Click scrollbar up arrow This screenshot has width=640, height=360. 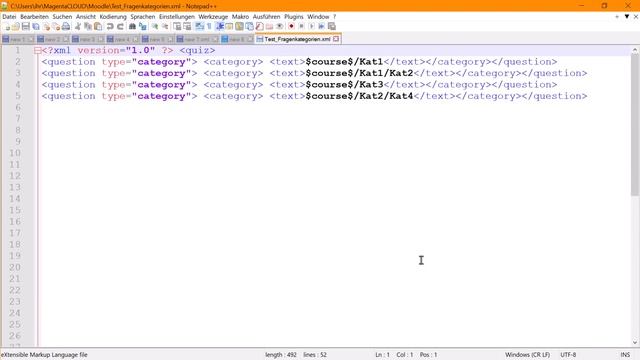[635, 50]
